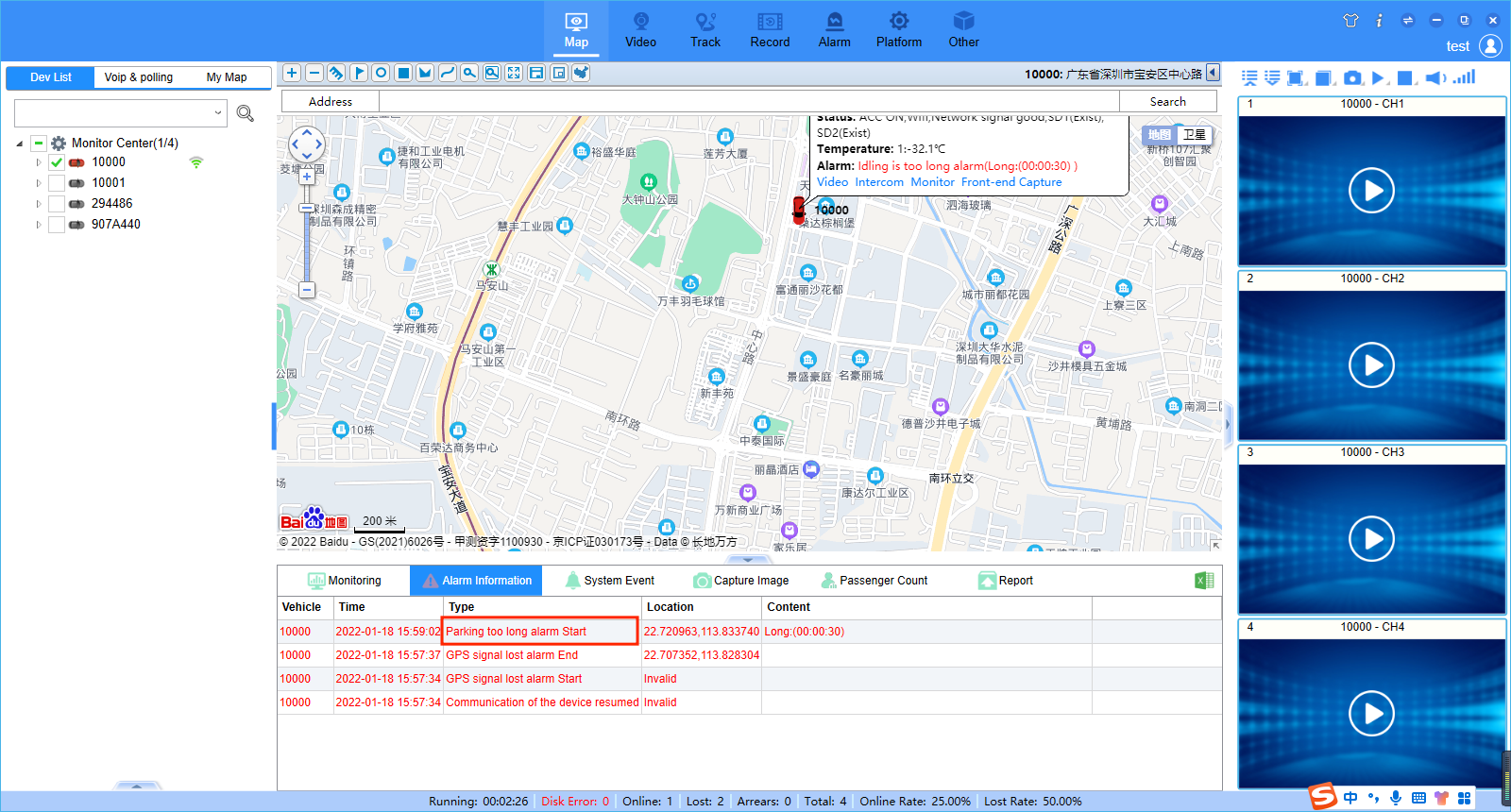Check the vehicle 907A440 checkbox

(x=57, y=225)
